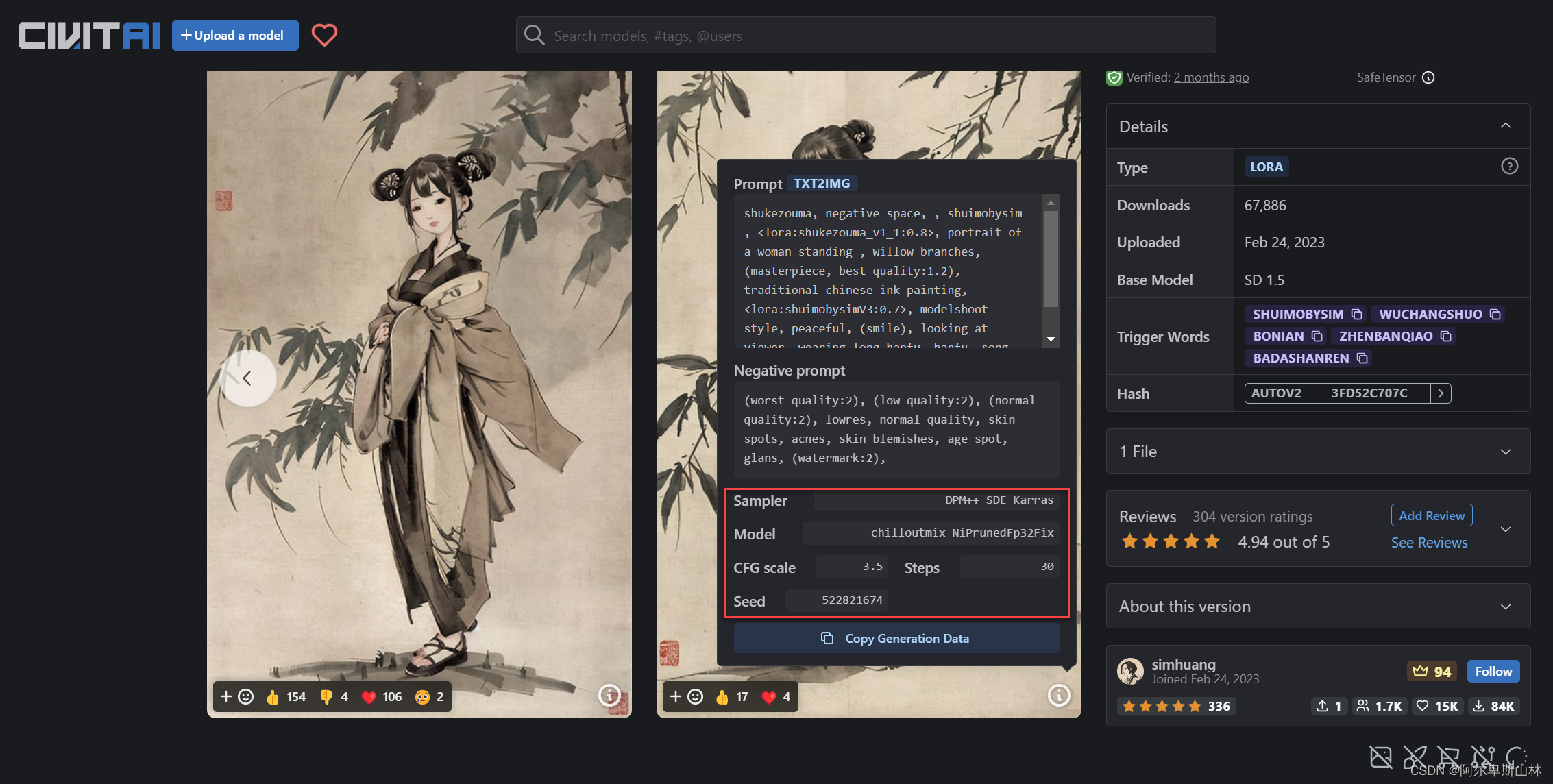Toggle heart reaction with 4 on right image

point(776,697)
